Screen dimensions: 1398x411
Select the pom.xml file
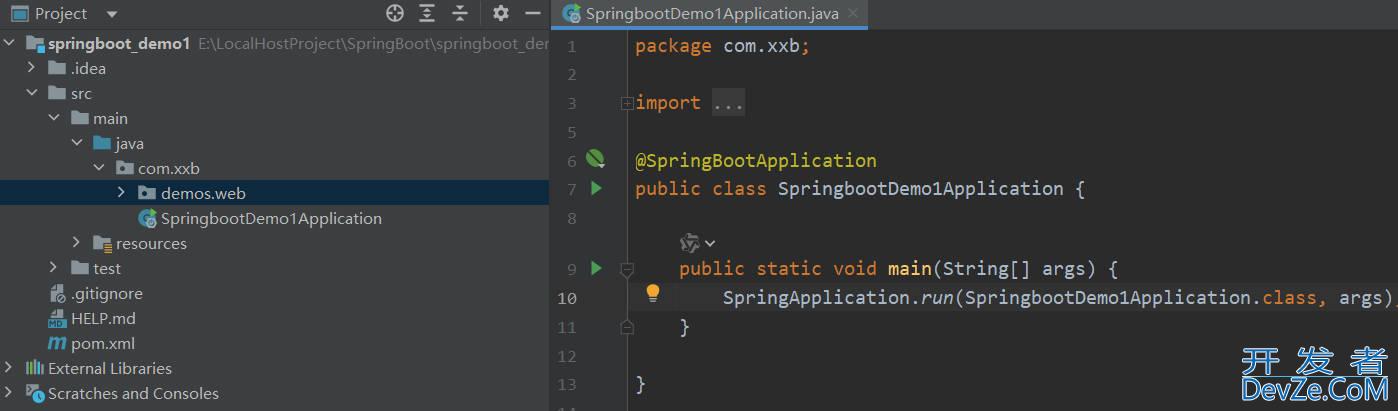(274, 343)
